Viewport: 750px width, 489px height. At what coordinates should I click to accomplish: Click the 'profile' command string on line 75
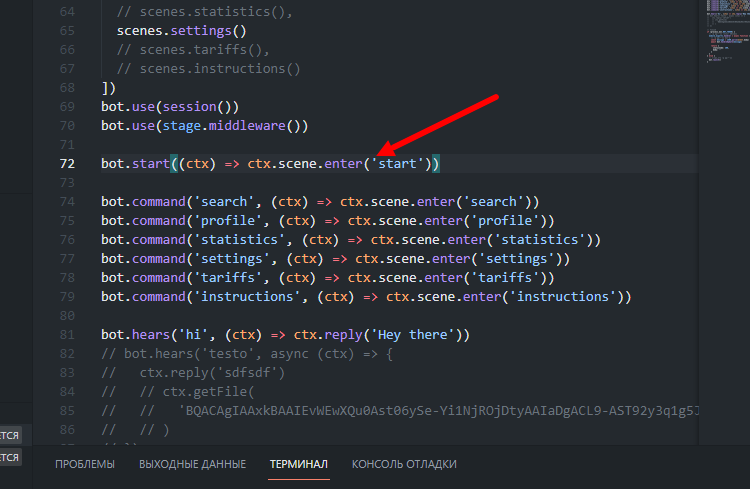(x=228, y=221)
